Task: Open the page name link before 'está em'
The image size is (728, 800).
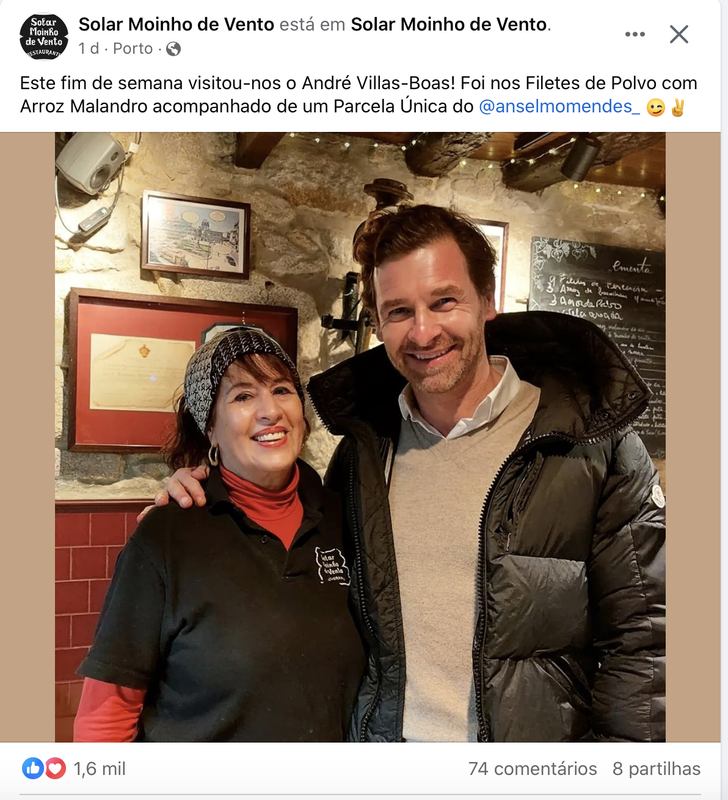Action: point(176,24)
